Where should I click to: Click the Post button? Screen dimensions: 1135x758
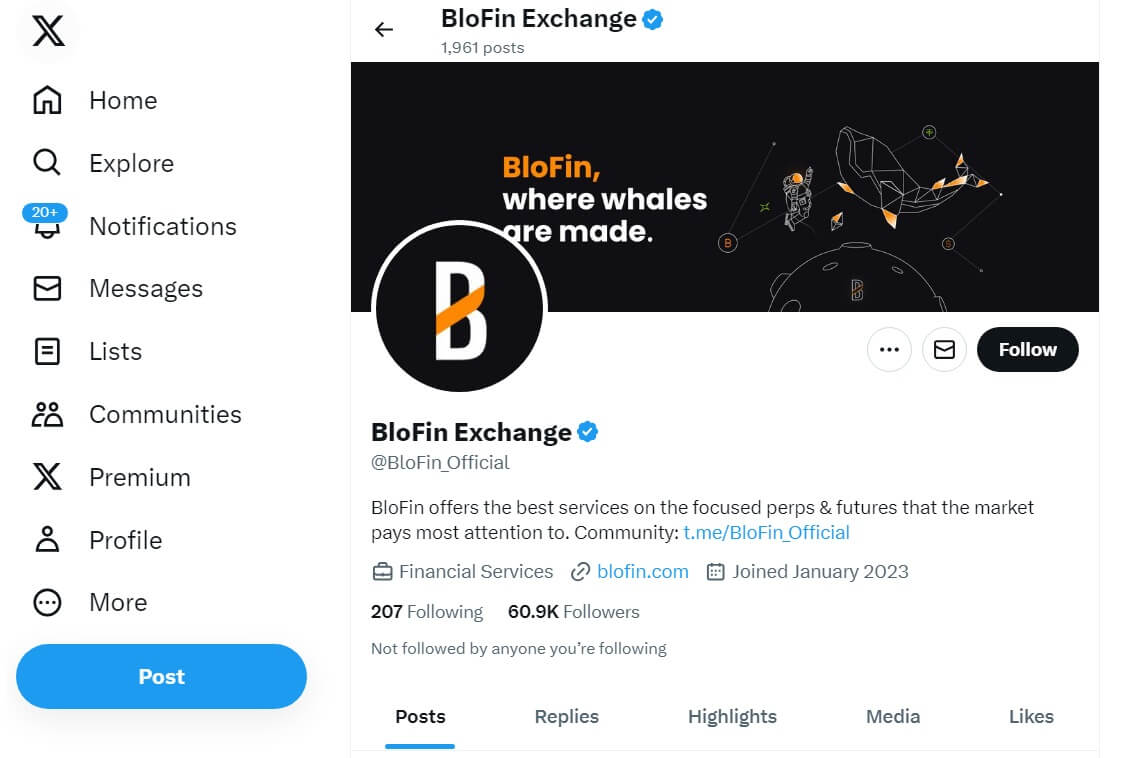161,676
